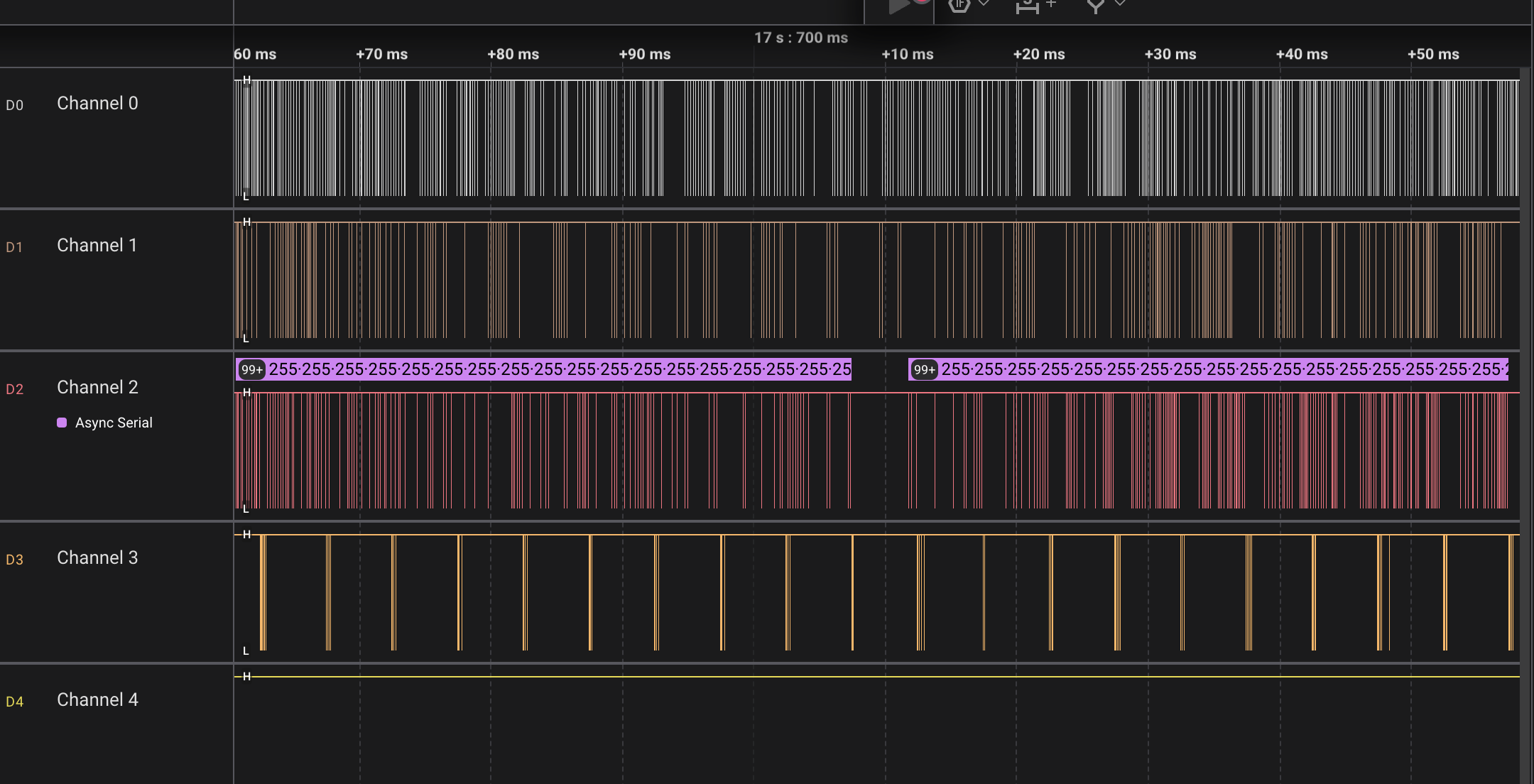Click the start capture play button
This screenshot has height=784, width=1534.
point(898,6)
